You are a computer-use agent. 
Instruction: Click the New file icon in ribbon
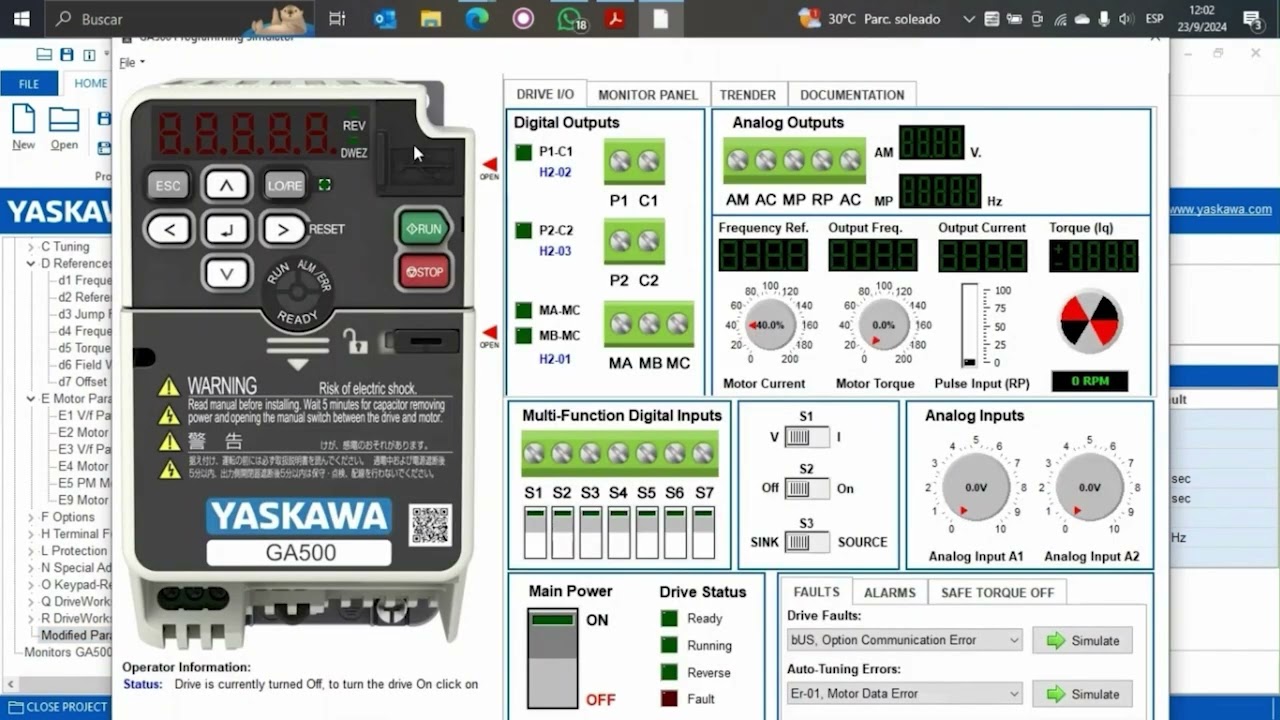tap(24, 119)
